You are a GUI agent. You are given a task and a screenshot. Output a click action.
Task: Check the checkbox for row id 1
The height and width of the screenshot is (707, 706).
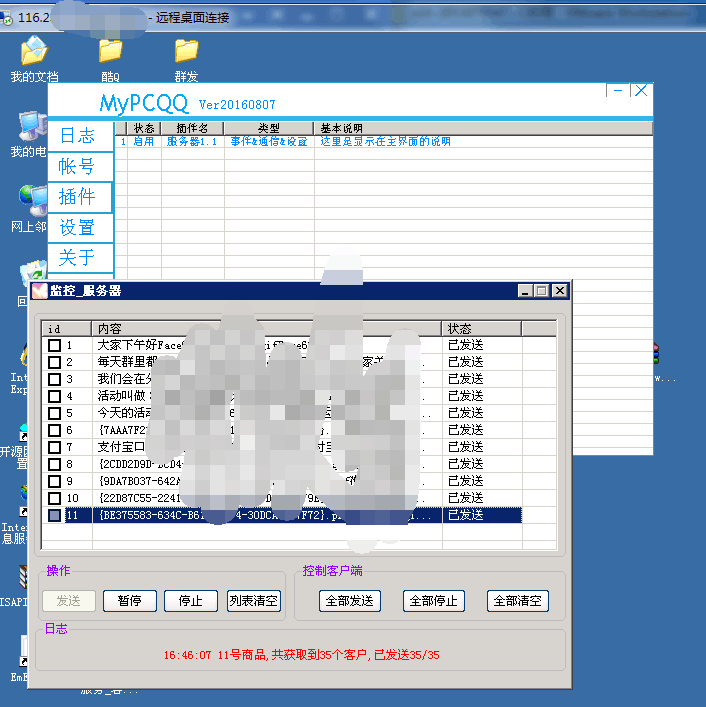(54, 346)
